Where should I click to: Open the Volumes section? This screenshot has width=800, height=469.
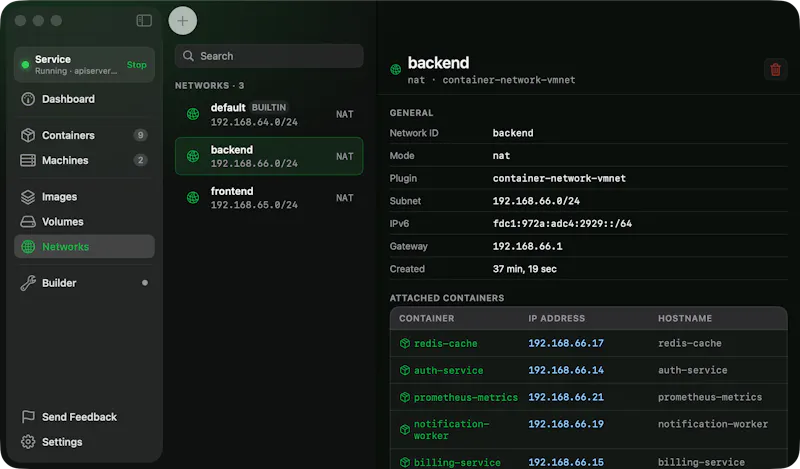pyautogui.click(x=84, y=222)
